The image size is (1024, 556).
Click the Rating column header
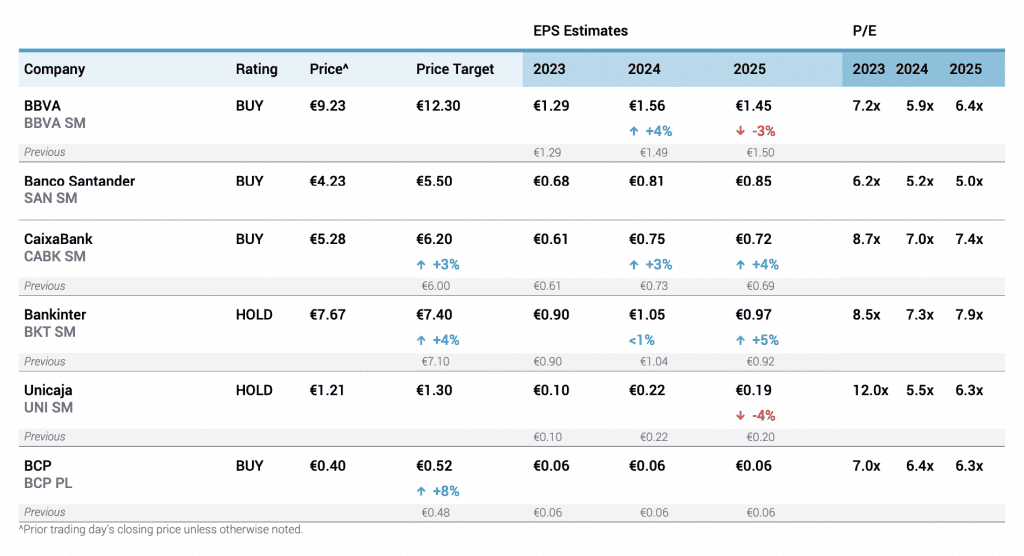[256, 70]
